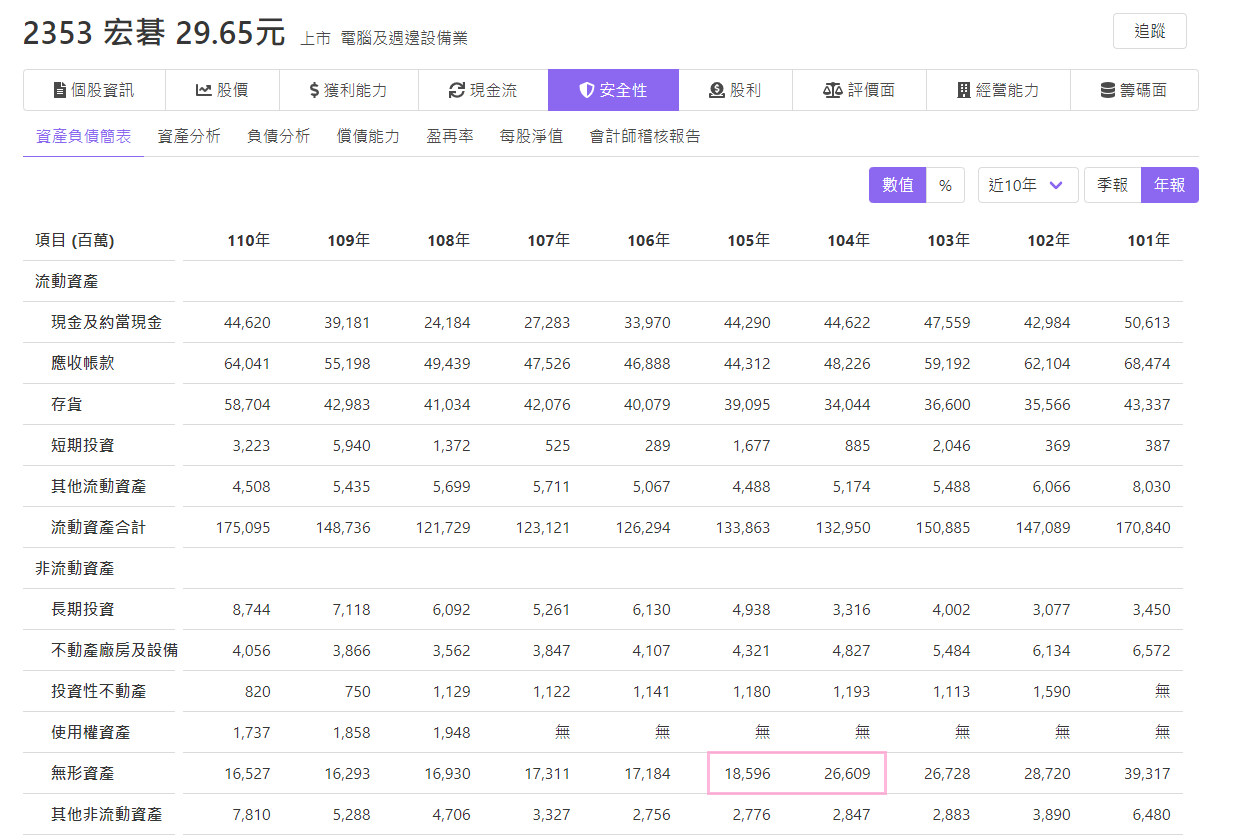The height and width of the screenshot is (836, 1234).
Task: Switch to the 評價面 tab
Action: coord(859,90)
